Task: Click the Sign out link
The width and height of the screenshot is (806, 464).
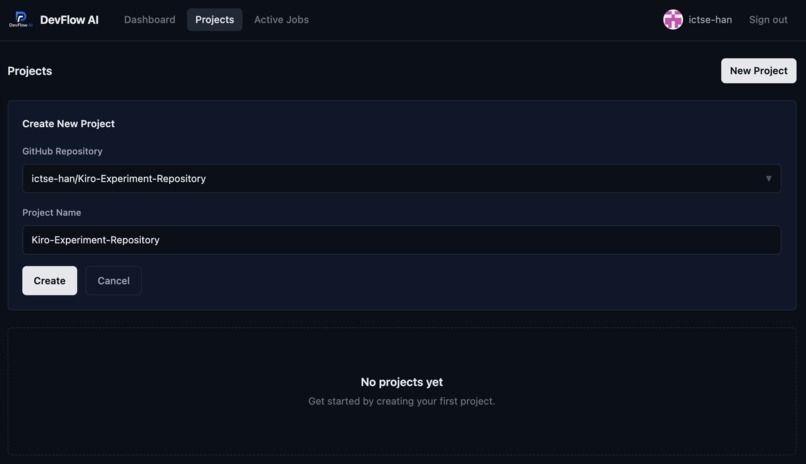Action: click(x=768, y=20)
